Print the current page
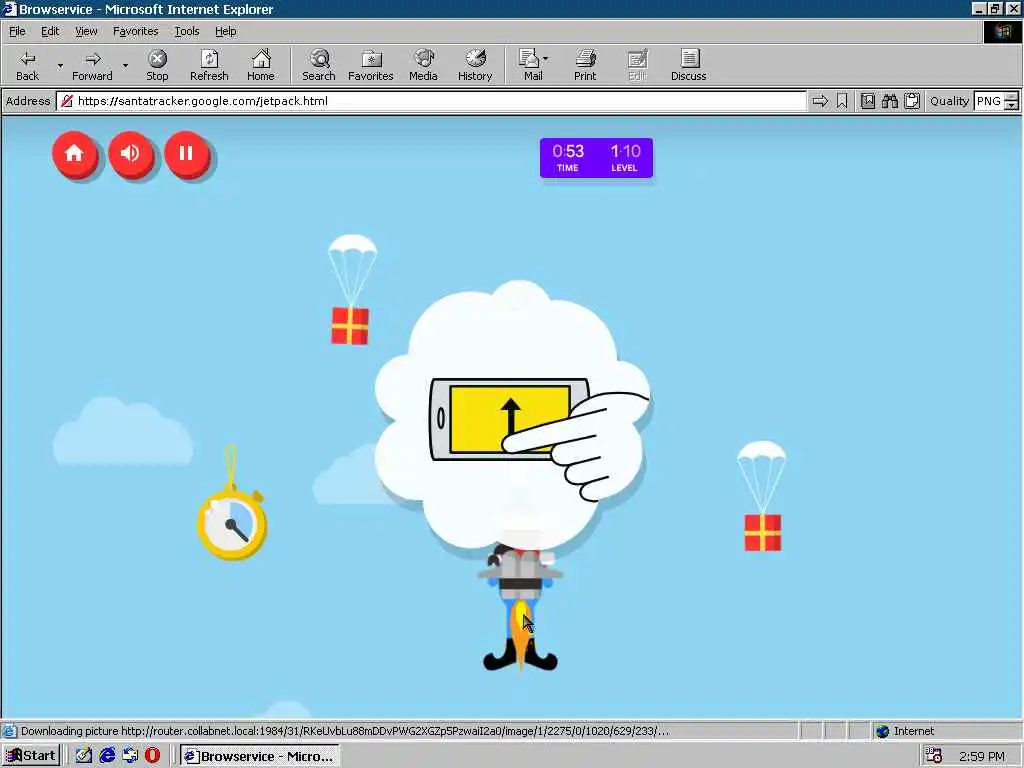1024x768 pixels. 585,65
